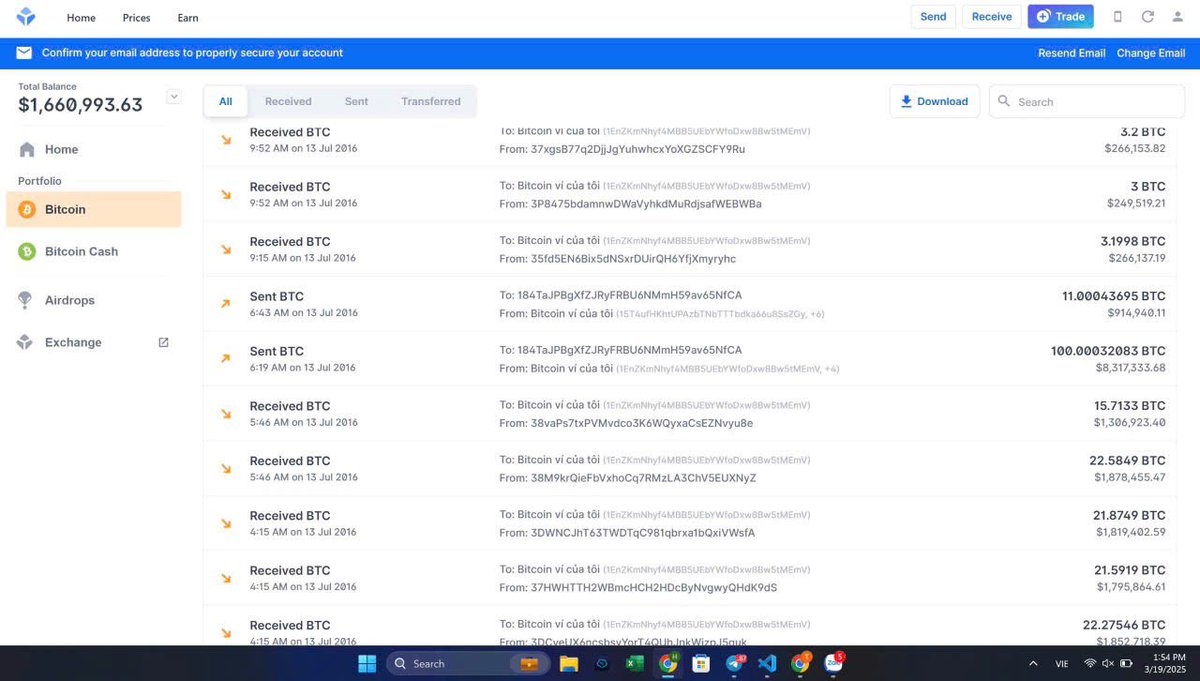Click the Resend Email link
The height and width of the screenshot is (681, 1200).
pyautogui.click(x=1072, y=53)
